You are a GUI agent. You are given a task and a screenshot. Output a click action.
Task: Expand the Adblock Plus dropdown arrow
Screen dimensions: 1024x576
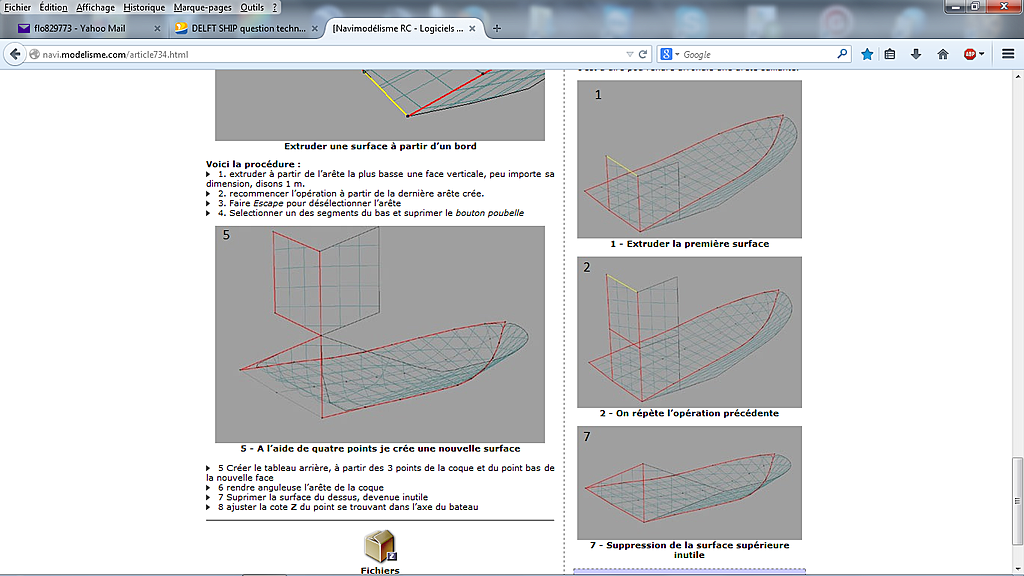pyautogui.click(x=982, y=54)
